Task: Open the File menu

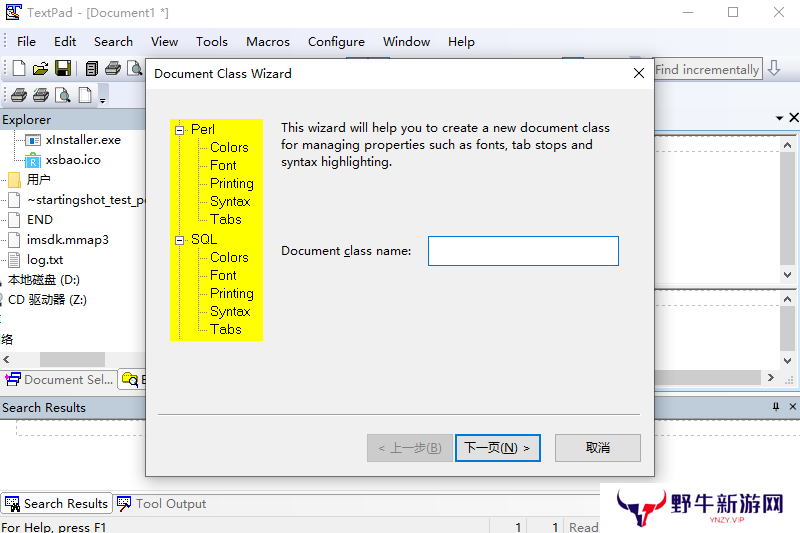Action: pos(26,42)
